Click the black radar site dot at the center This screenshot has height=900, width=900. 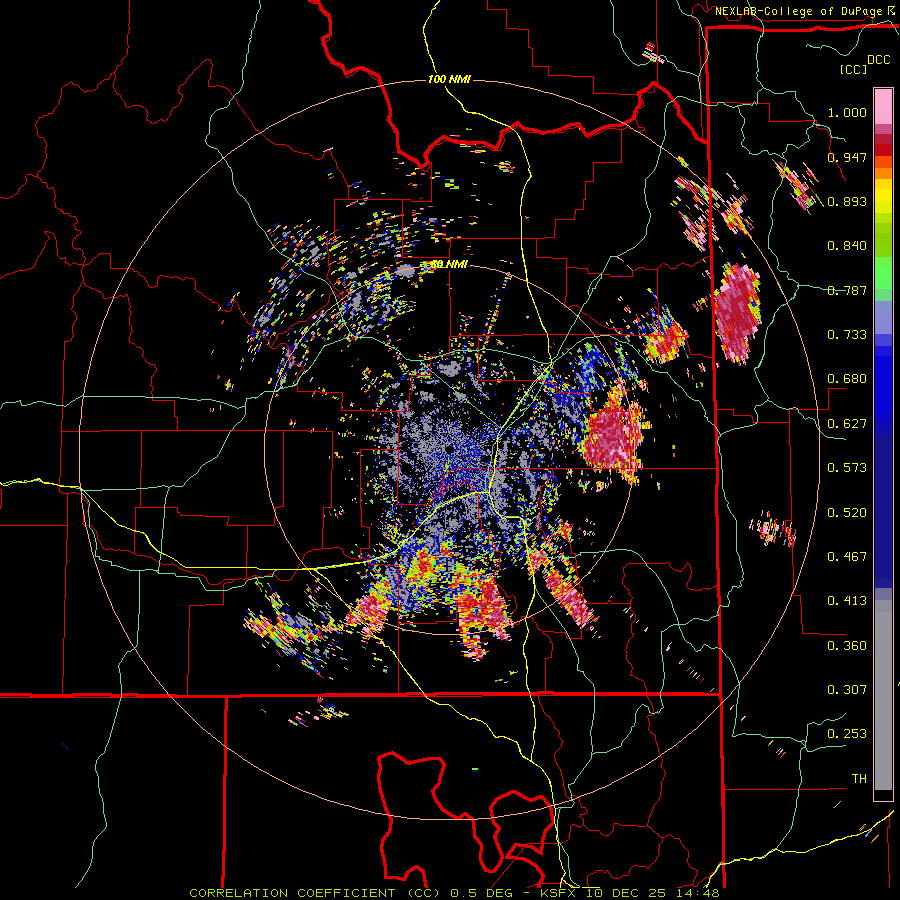pos(449,449)
